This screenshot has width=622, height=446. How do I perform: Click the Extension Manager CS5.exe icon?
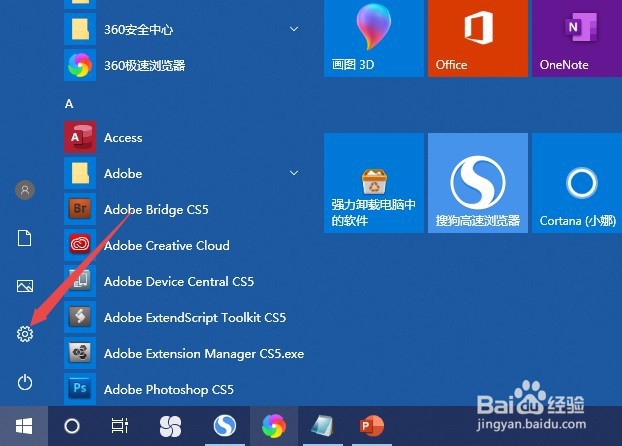80,353
